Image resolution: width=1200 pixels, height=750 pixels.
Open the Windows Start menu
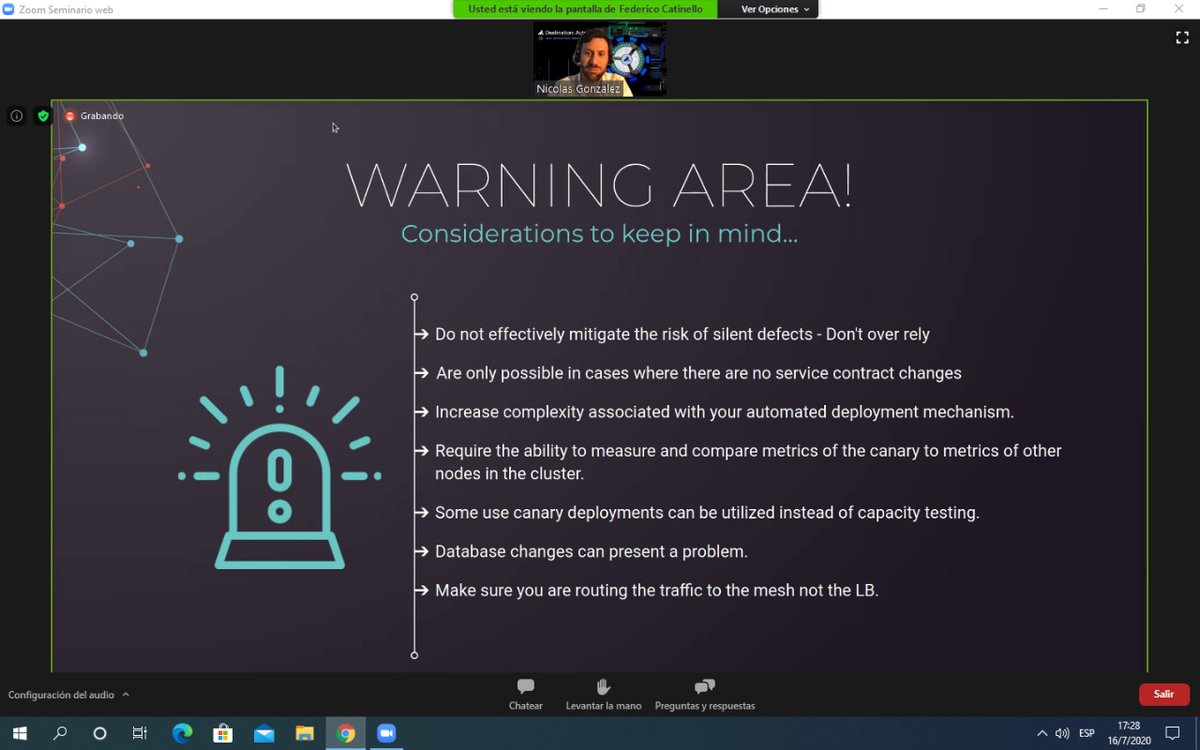pos(19,733)
